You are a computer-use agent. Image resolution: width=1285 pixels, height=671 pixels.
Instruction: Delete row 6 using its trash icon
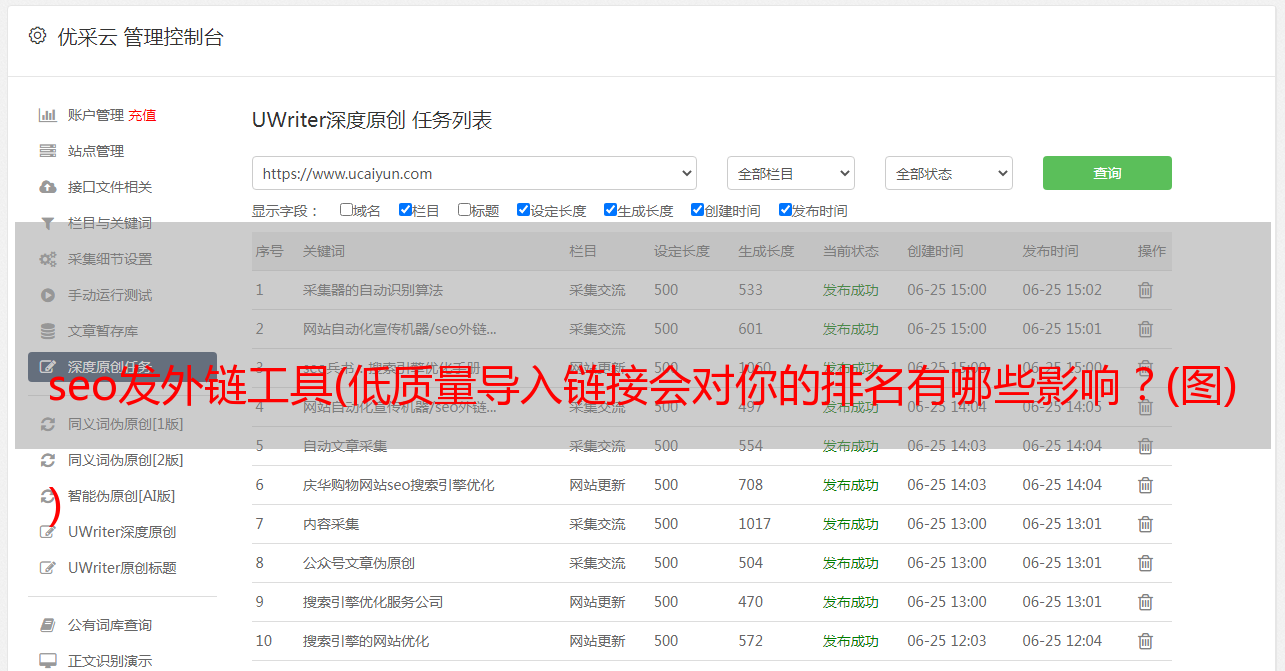tap(1145, 485)
